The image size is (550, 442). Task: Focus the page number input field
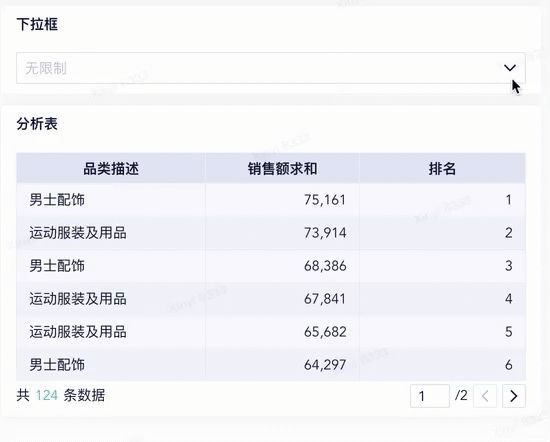click(x=430, y=396)
